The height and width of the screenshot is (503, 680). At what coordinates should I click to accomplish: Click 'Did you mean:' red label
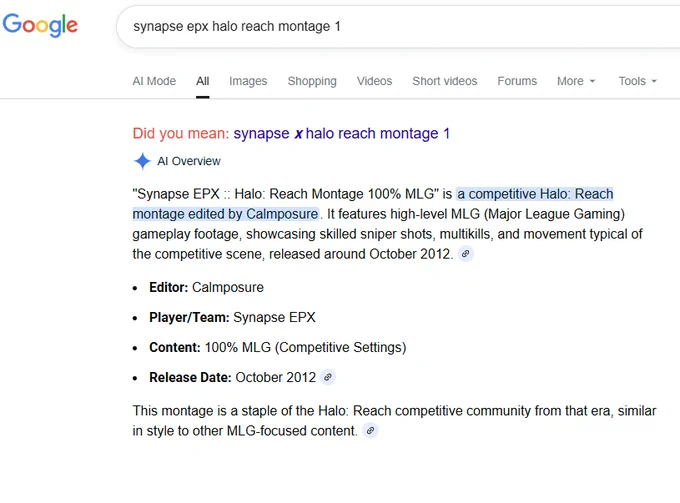click(x=180, y=133)
